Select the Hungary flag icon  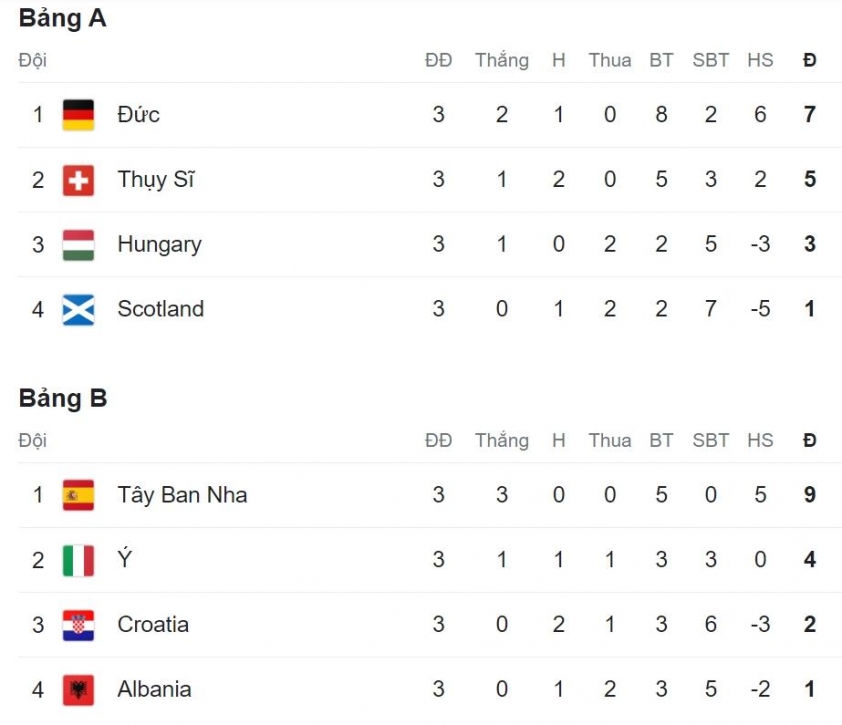click(78, 245)
